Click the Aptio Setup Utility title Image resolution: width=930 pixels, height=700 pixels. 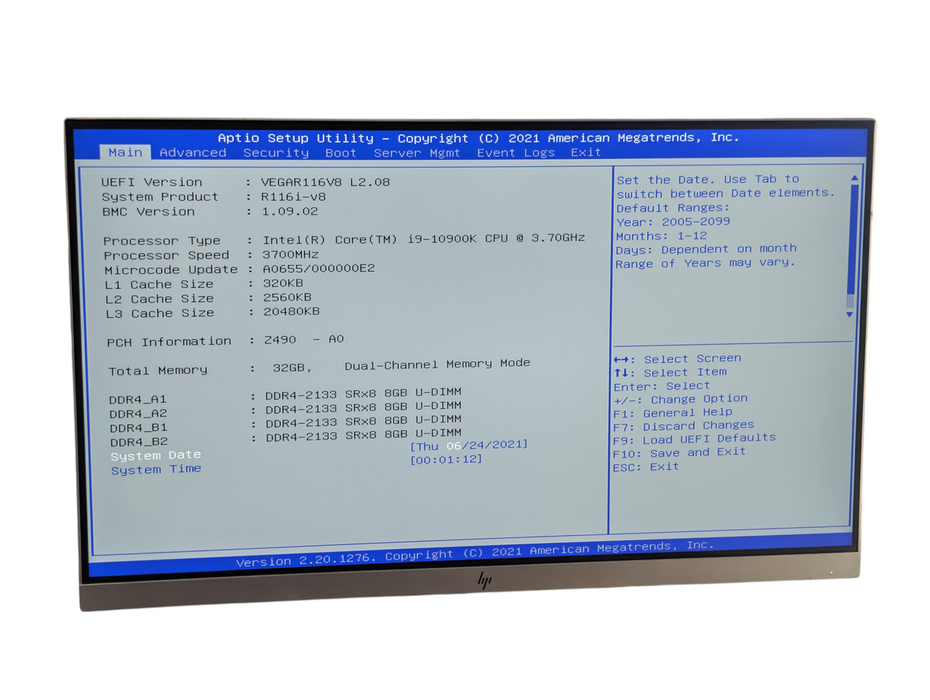(x=296, y=138)
